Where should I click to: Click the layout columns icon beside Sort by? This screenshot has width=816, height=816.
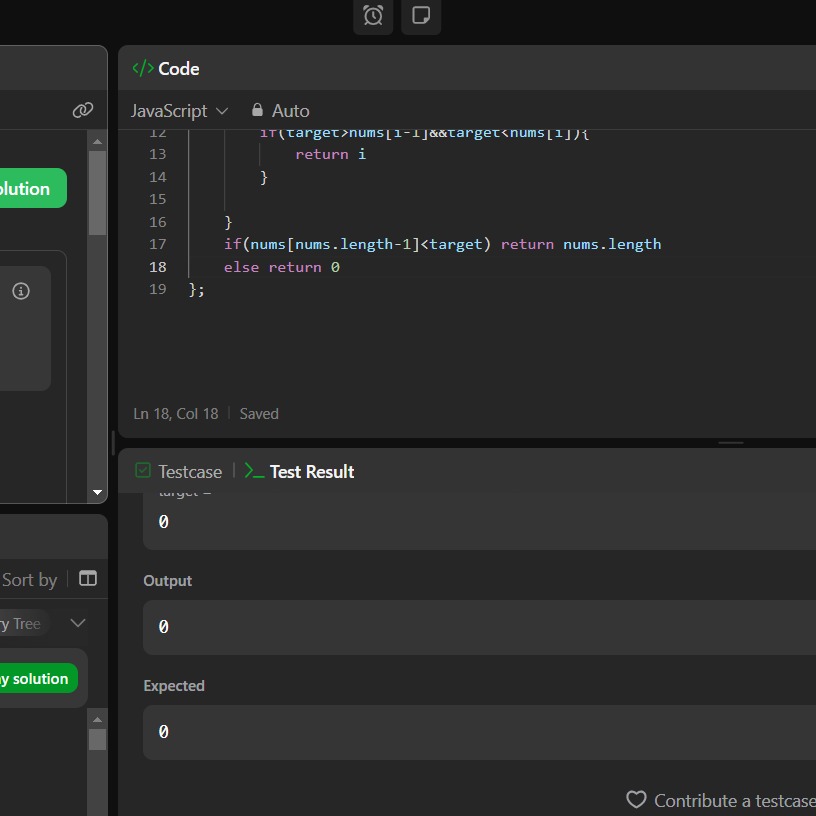(88, 579)
